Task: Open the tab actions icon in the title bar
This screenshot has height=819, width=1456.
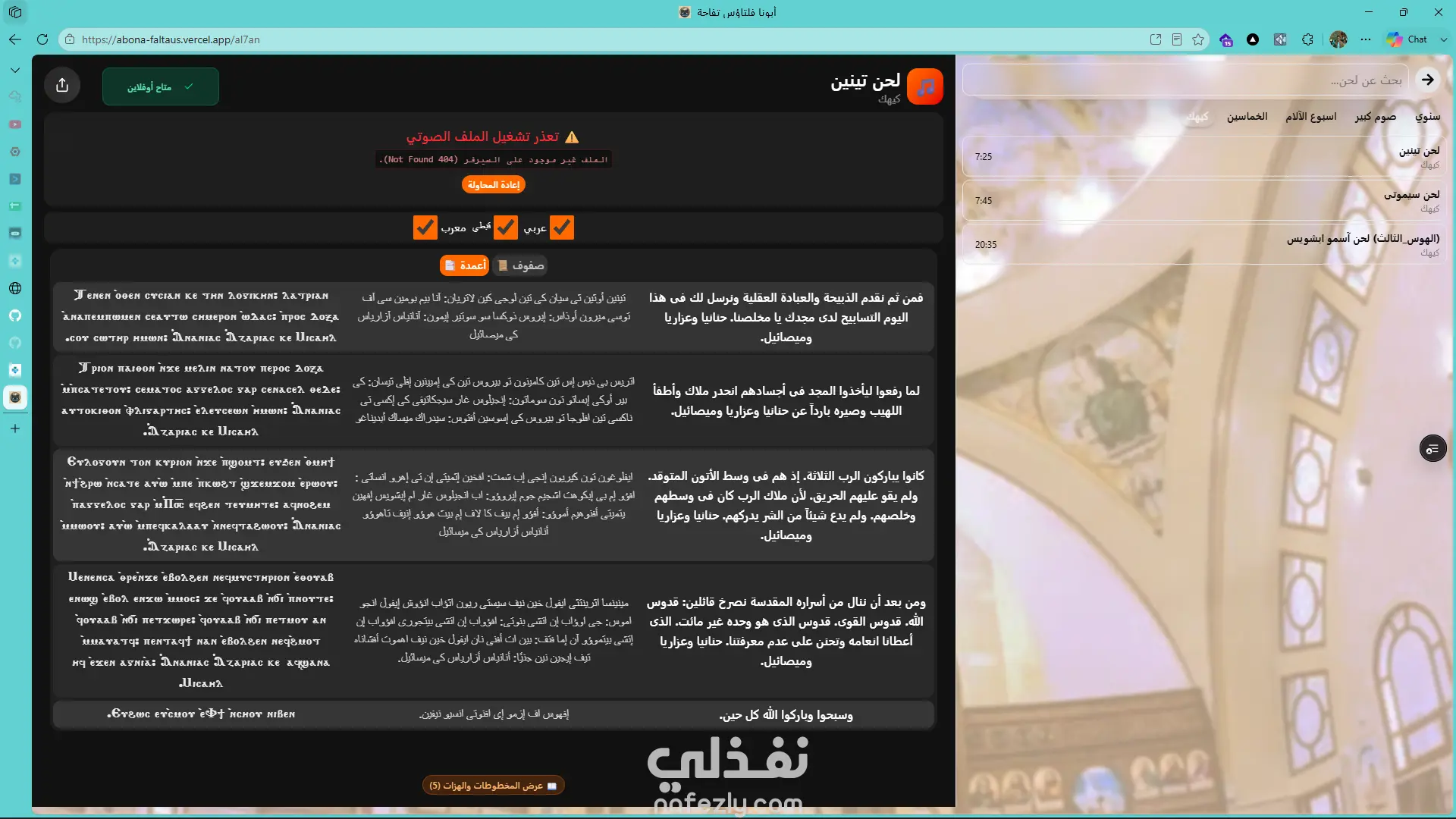Action: 15,12
